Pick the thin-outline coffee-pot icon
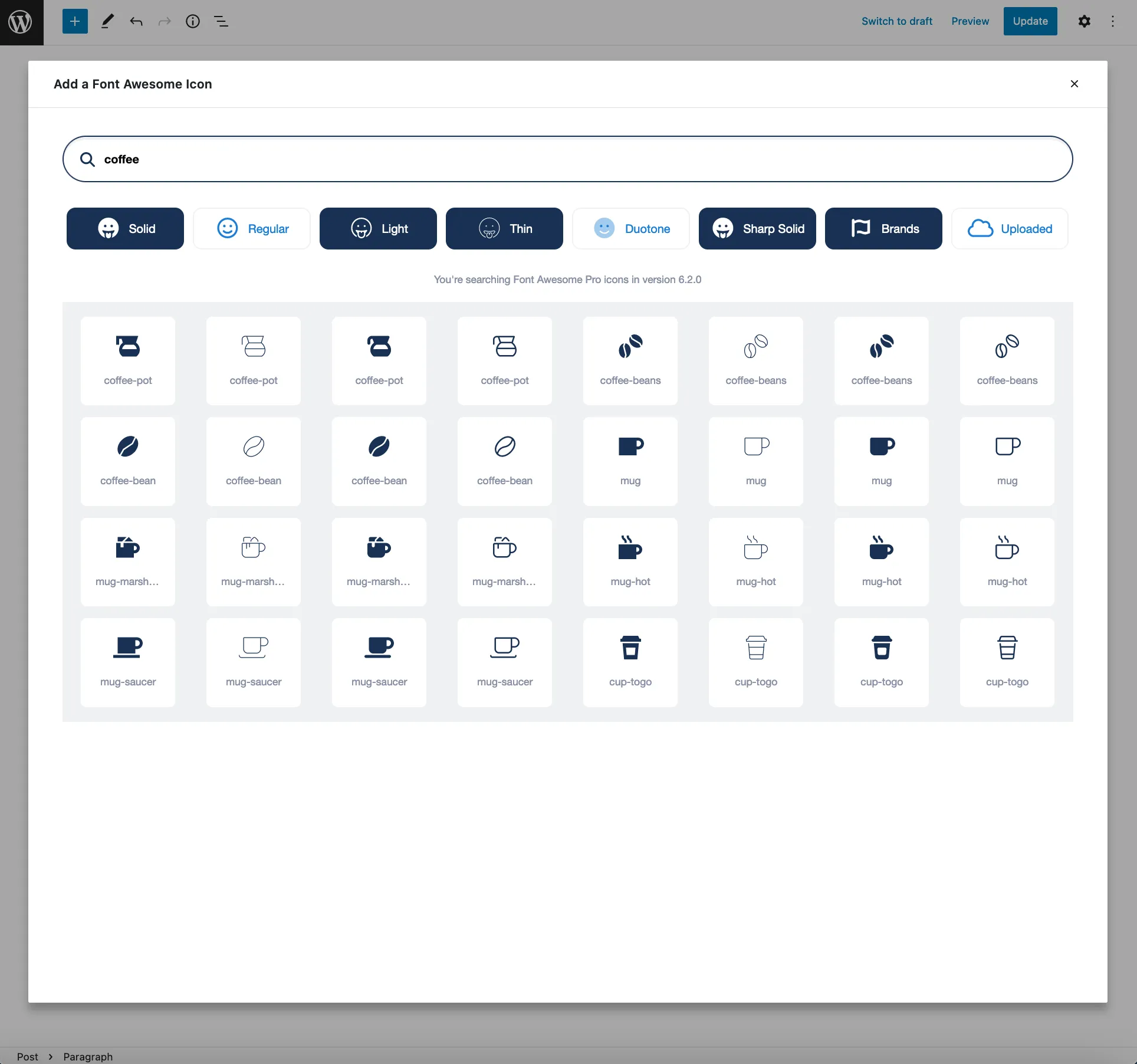This screenshot has width=1137, height=1064. click(x=254, y=361)
